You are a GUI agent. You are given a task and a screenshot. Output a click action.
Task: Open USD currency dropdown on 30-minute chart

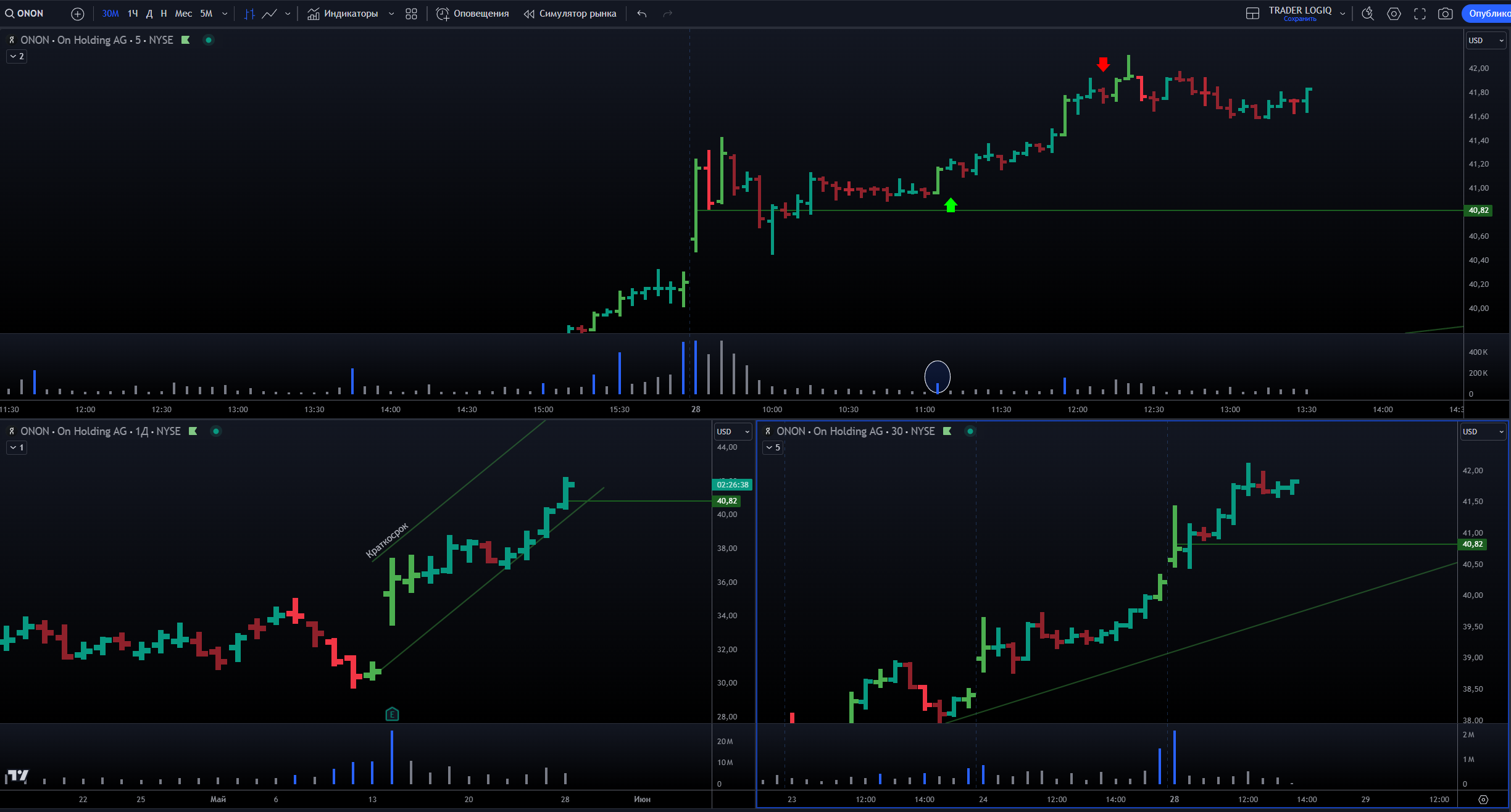tap(1483, 432)
